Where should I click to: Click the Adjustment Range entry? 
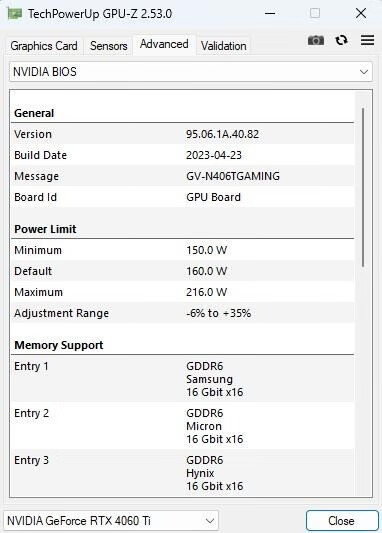coord(183,313)
